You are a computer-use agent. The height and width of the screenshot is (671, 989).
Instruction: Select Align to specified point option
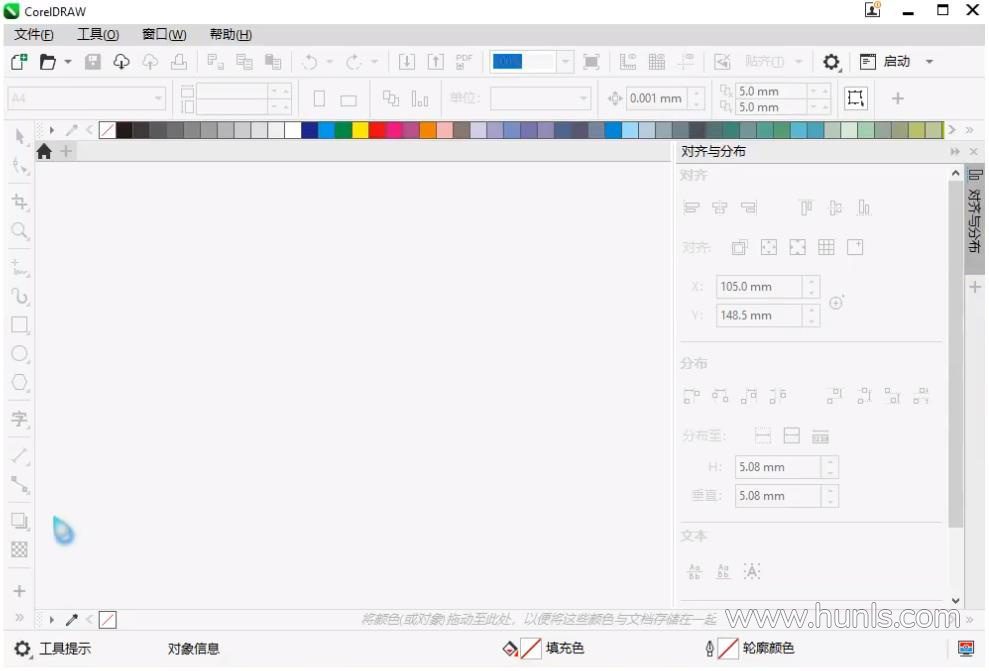pyautogui.click(x=855, y=247)
